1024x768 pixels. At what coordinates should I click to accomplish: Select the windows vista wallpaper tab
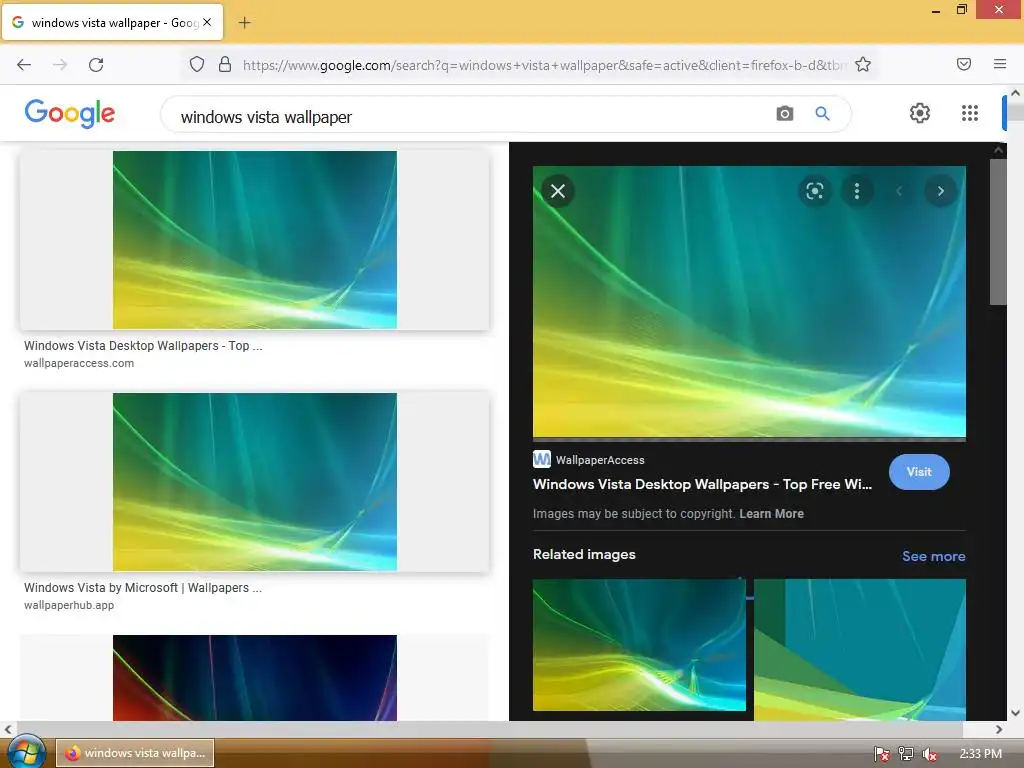click(x=112, y=22)
